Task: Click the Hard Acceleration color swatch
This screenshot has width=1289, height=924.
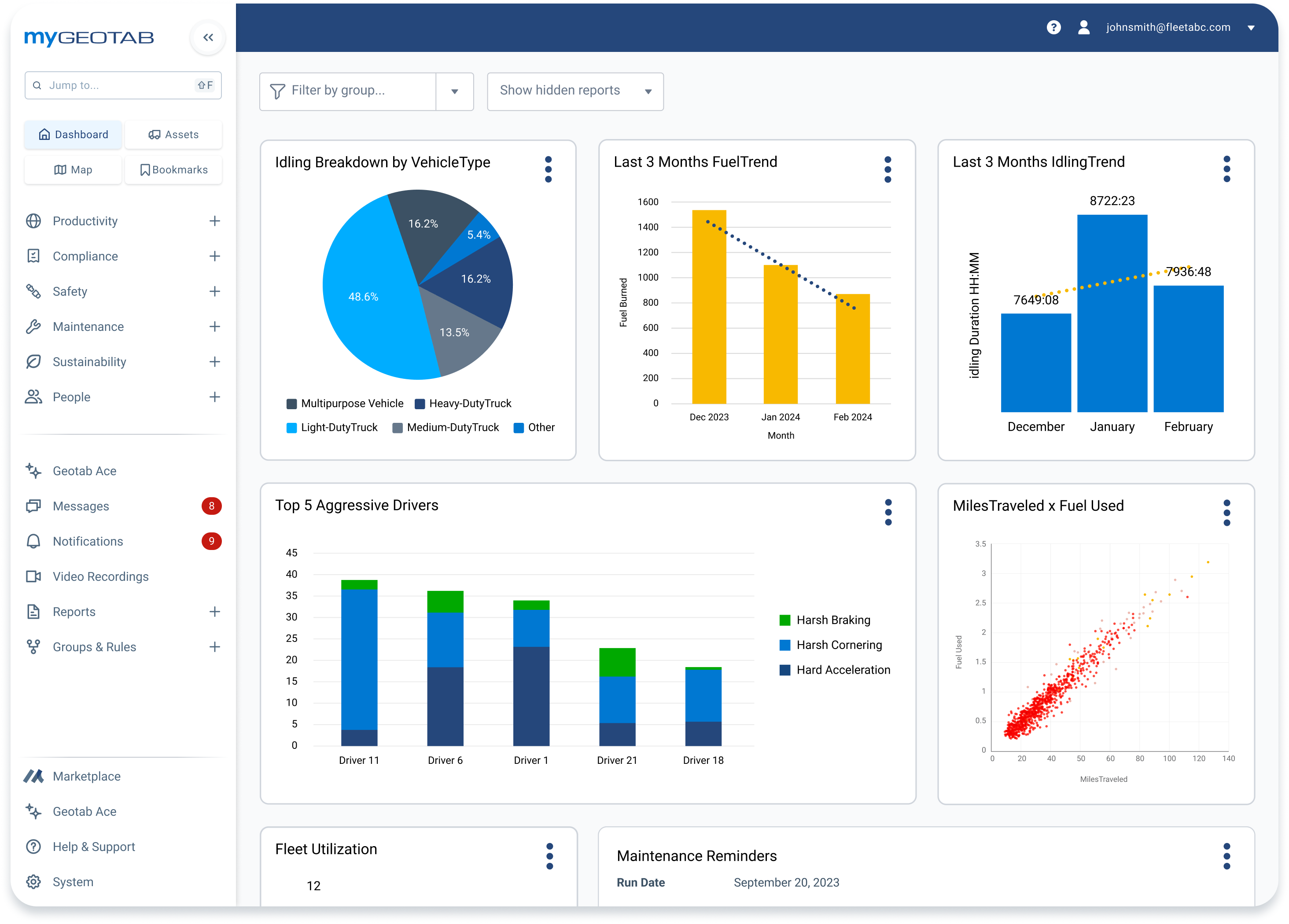Action: 784,670
